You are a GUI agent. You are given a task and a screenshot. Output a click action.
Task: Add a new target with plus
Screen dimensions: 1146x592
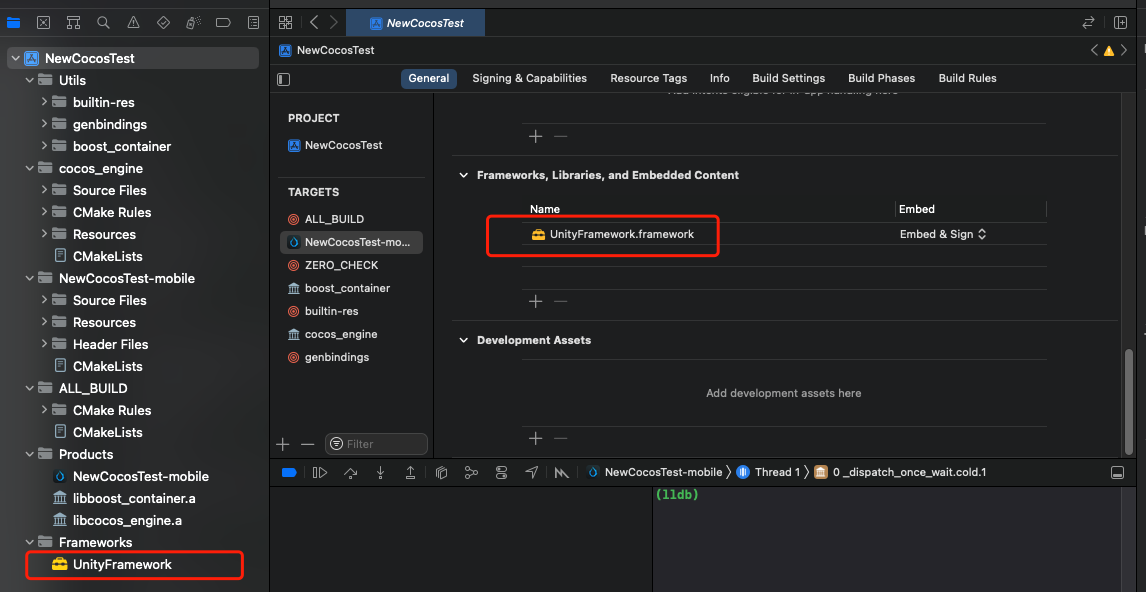283,444
